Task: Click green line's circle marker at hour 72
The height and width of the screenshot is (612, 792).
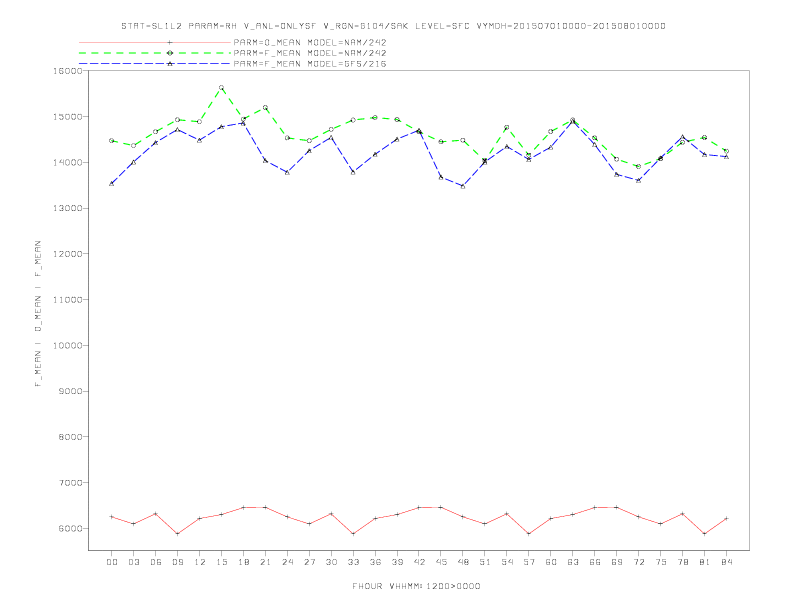Action: coord(638,166)
